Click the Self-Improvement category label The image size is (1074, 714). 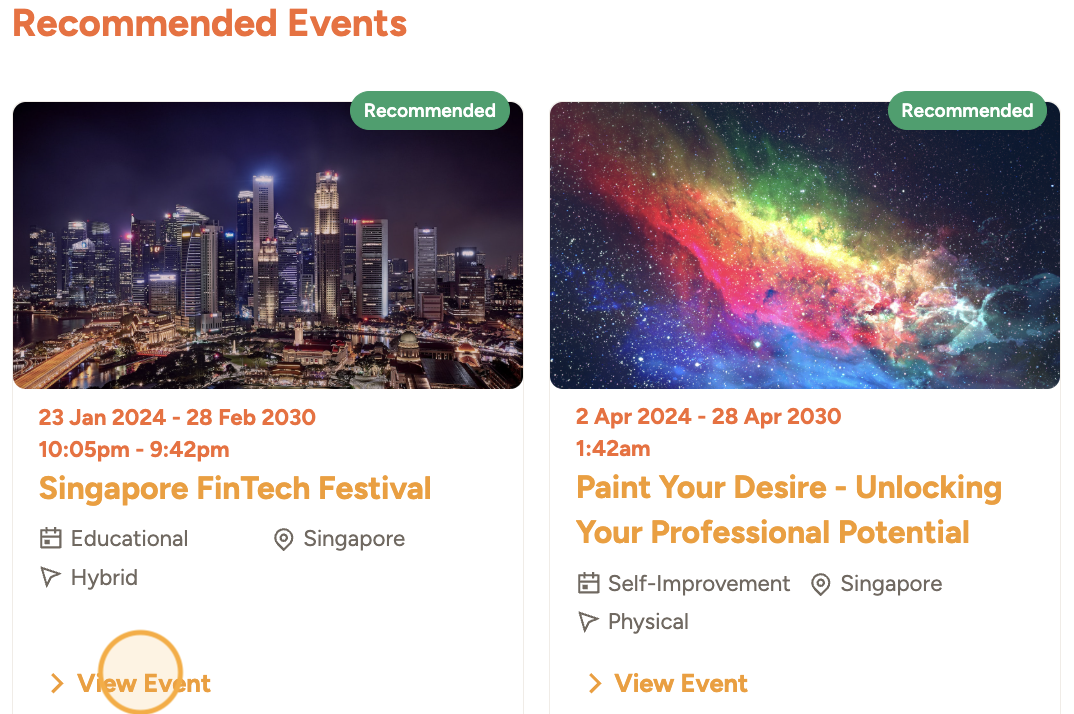click(x=698, y=584)
